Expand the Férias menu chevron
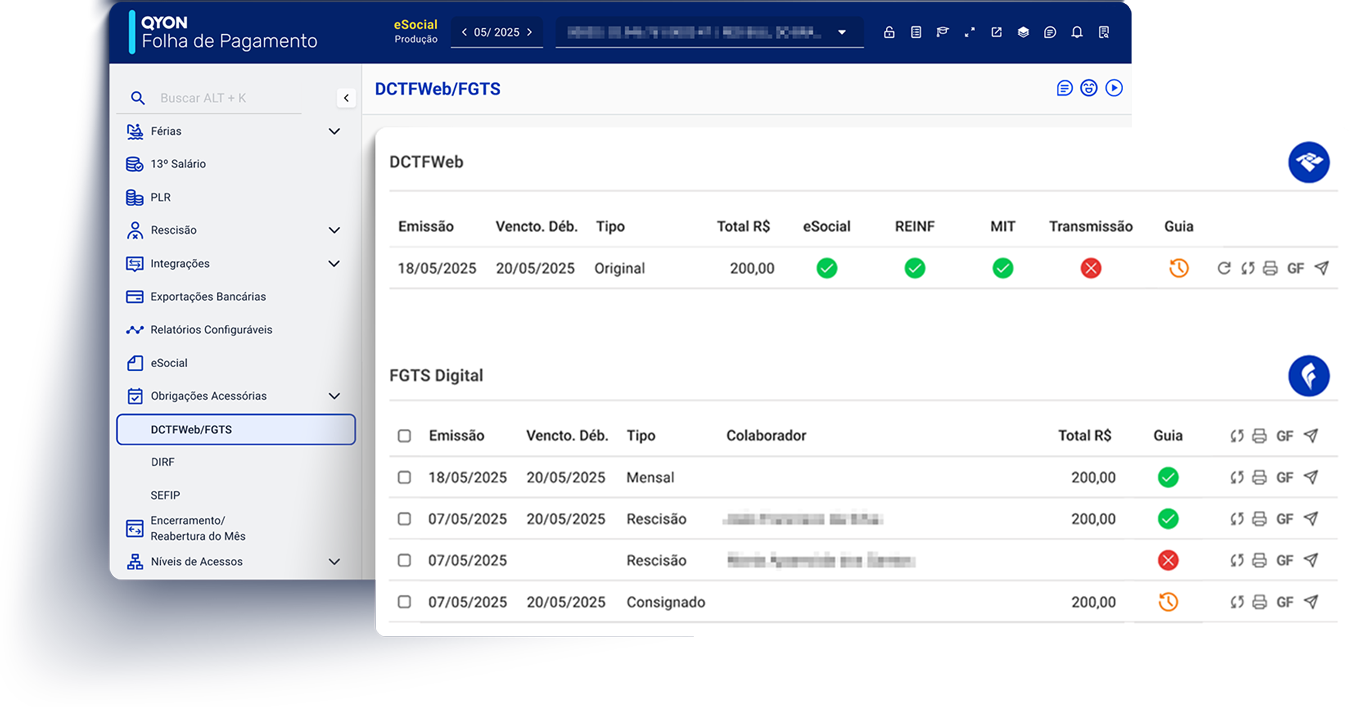Viewport: 1350px width, 707px height. click(334, 131)
